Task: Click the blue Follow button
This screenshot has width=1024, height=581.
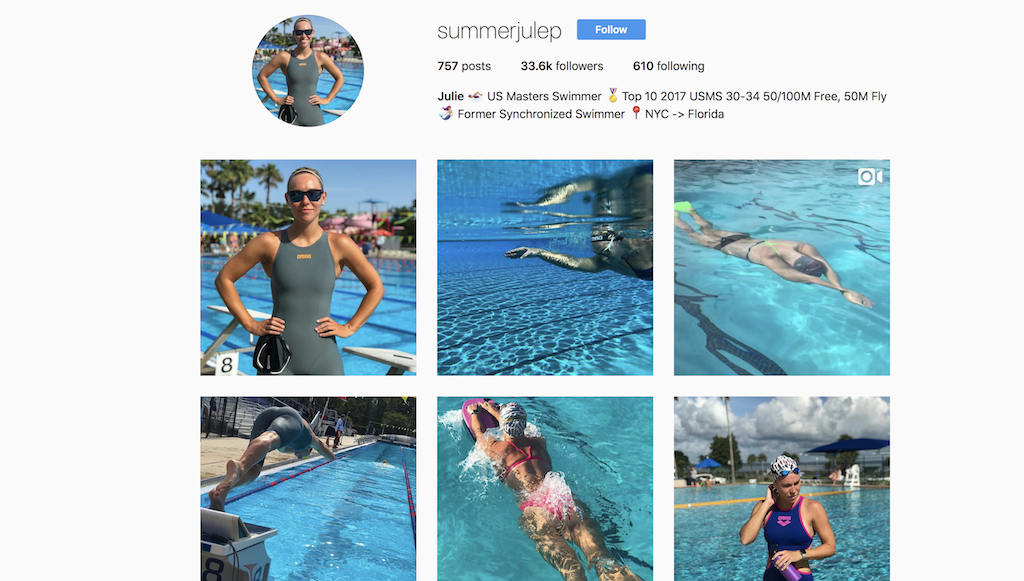Action: 611,29
